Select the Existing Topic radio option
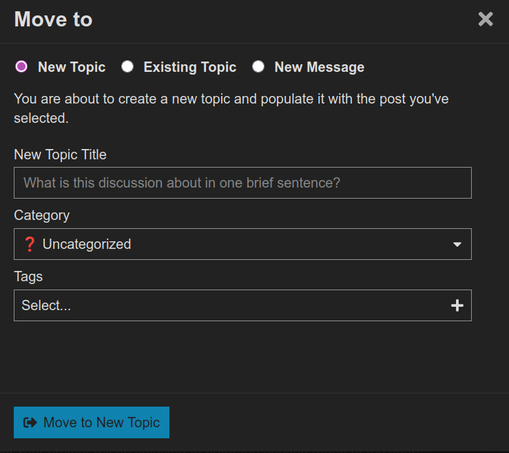 [127, 67]
